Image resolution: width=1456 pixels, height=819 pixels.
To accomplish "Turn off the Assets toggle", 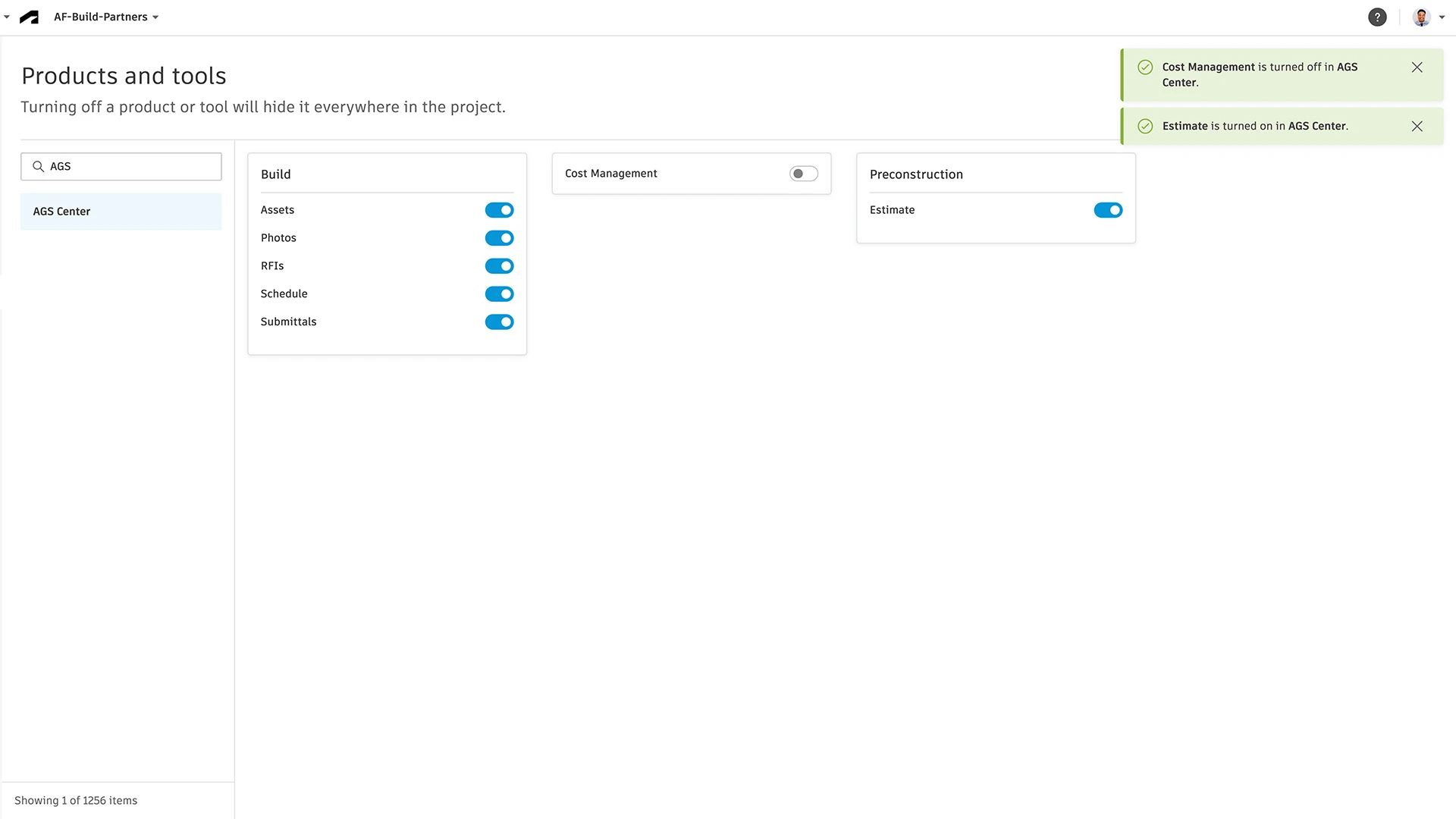I will (499, 210).
